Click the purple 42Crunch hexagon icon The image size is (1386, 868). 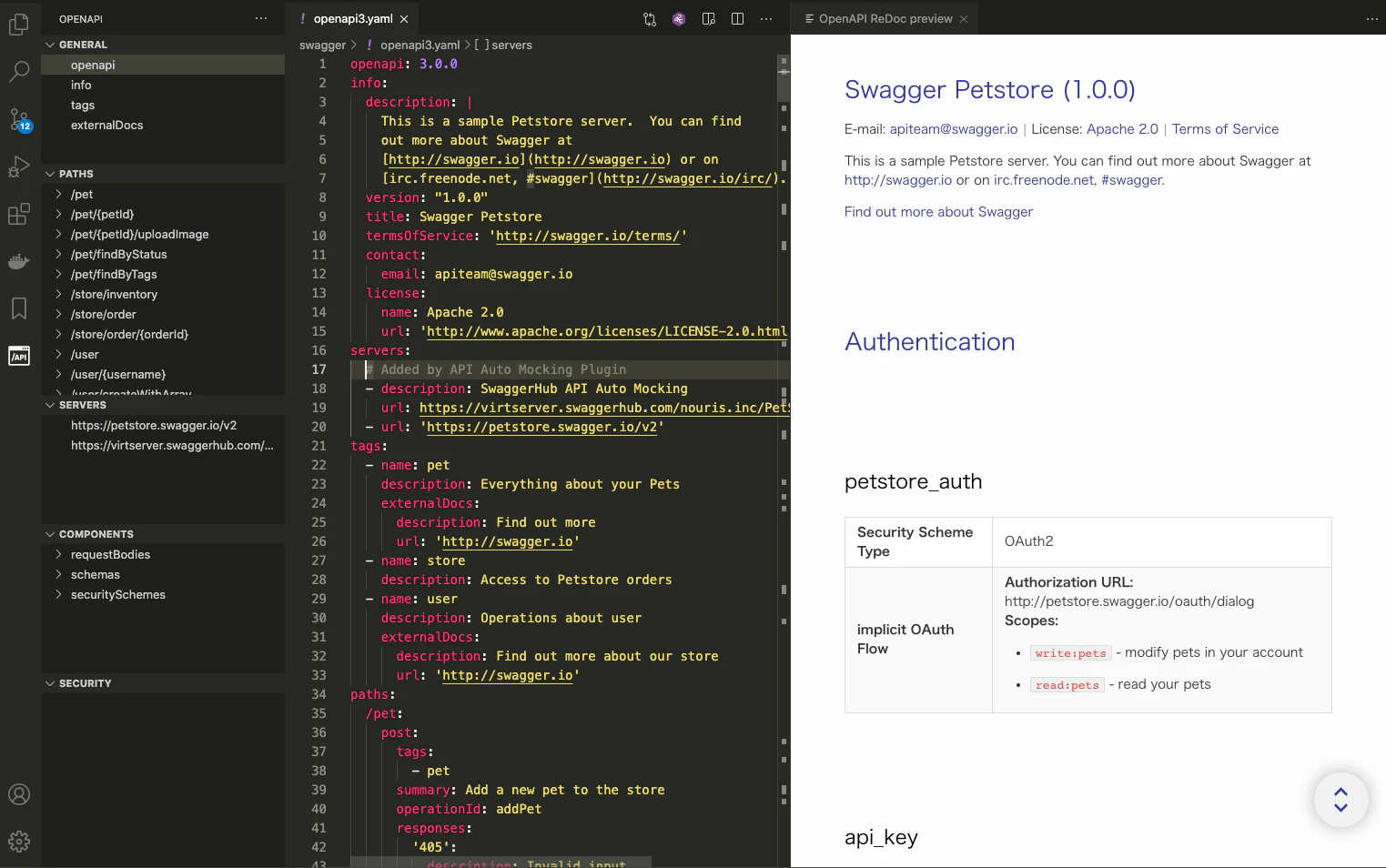pos(679,18)
